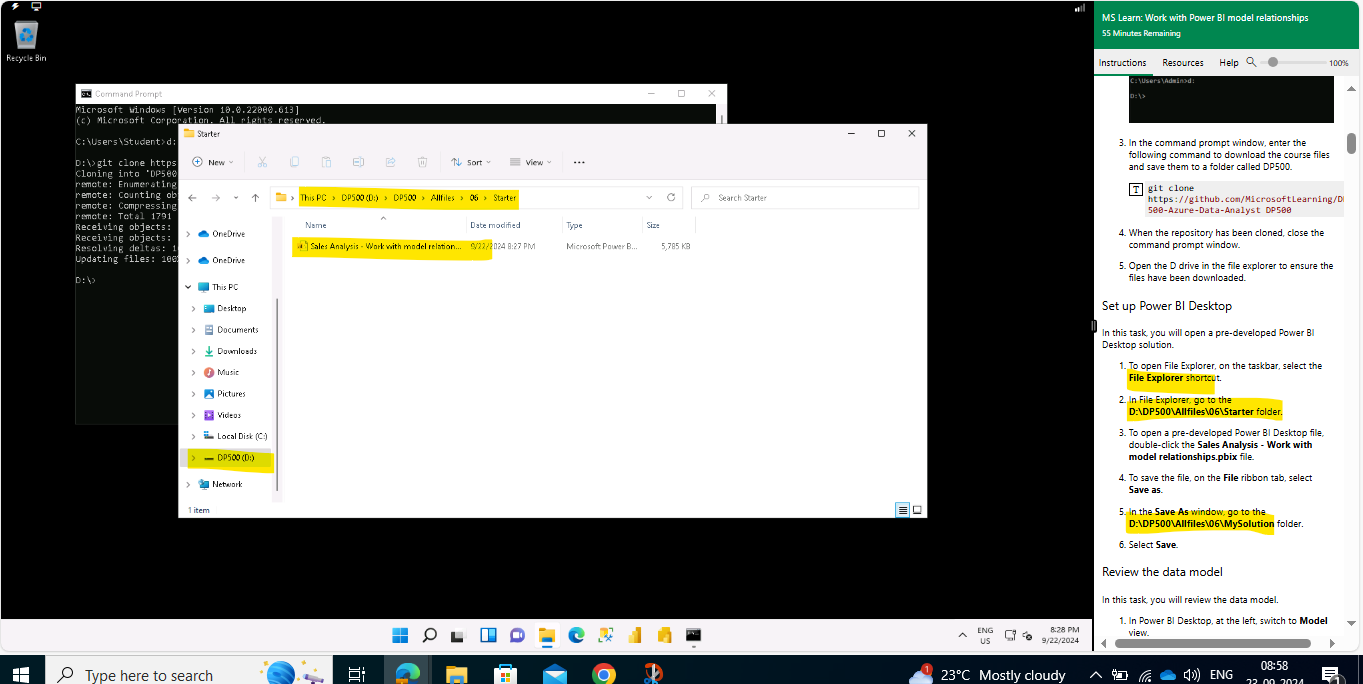
Task: Click the type-text icon beside git clone command
Action: pyautogui.click(x=1136, y=189)
